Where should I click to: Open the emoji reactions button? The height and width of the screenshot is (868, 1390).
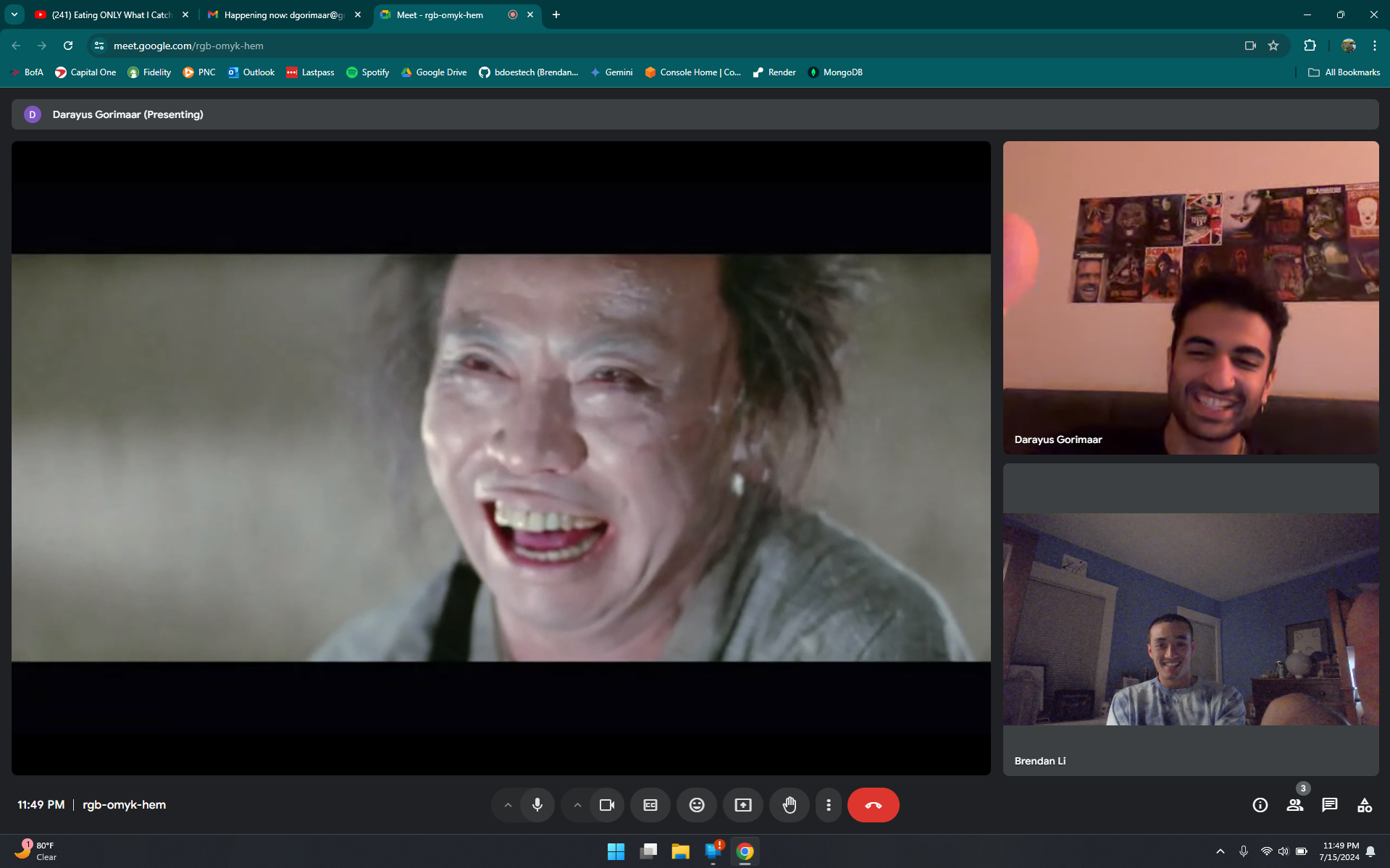(x=697, y=805)
